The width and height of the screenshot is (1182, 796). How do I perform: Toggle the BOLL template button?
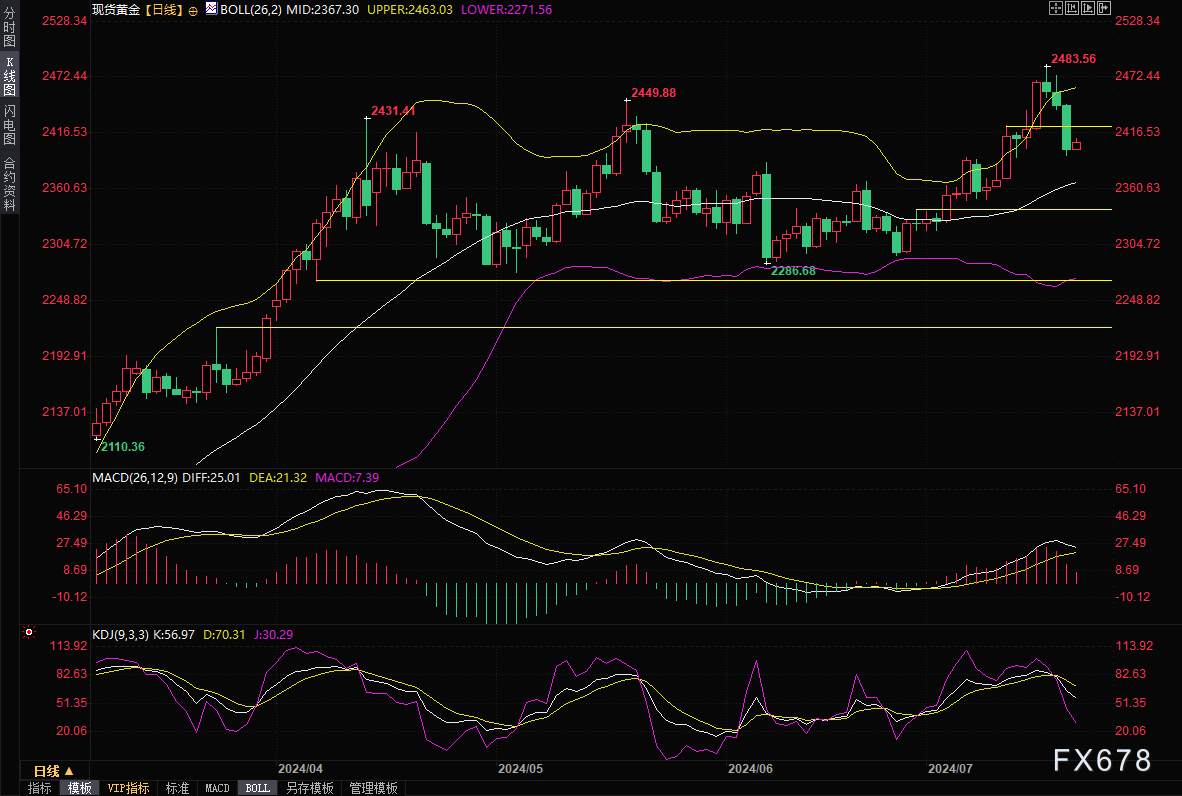[258, 788]
